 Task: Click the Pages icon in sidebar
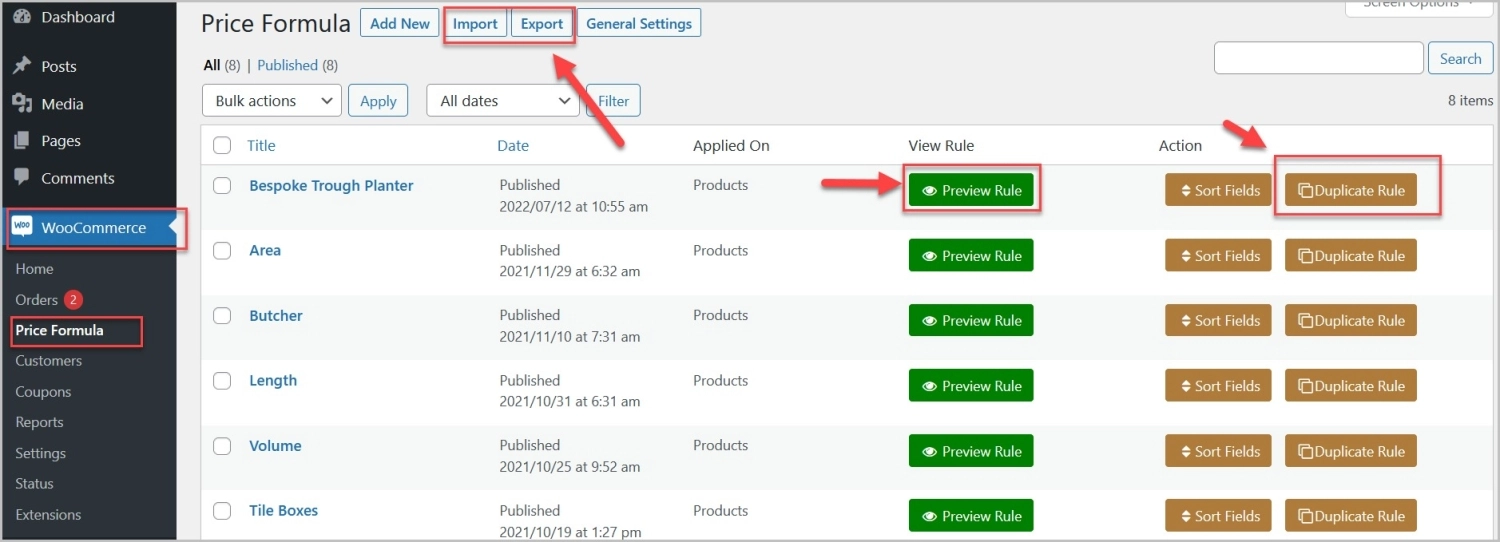coord(21,141)
